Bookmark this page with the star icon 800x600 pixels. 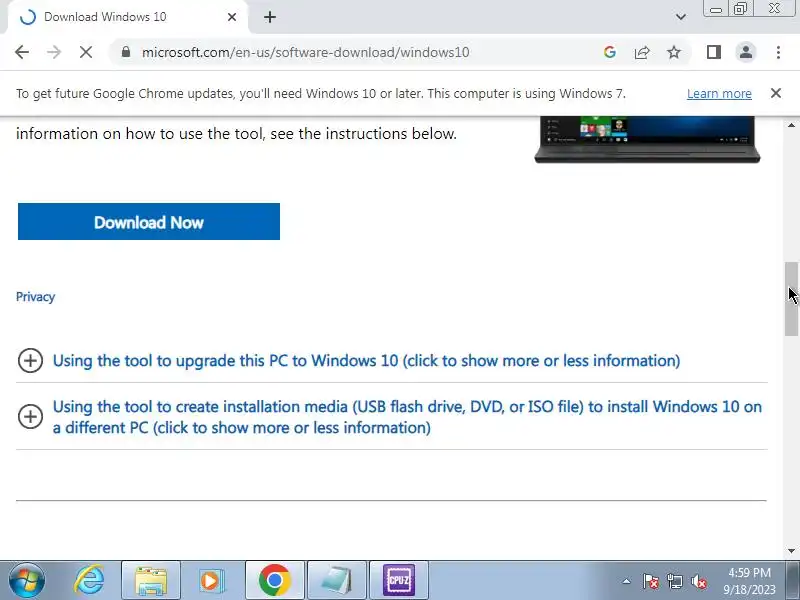pos(674,52)
